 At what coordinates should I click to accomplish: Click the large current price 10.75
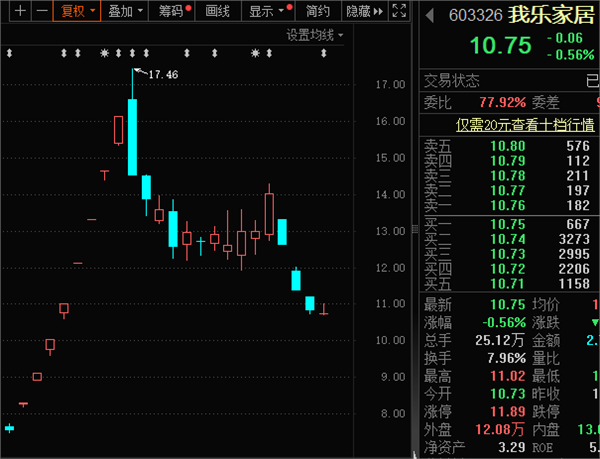click(x=501, y=45)
